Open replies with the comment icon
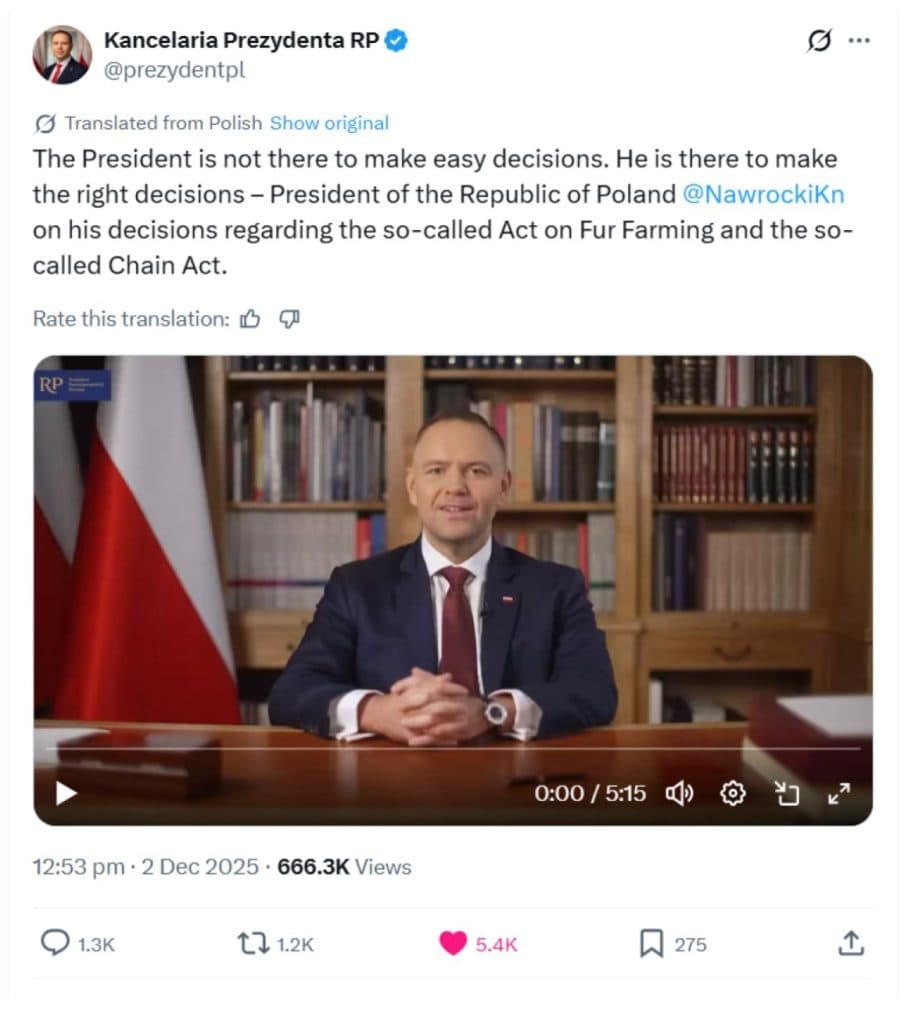 pyautogui.click(x=54, y=943)
